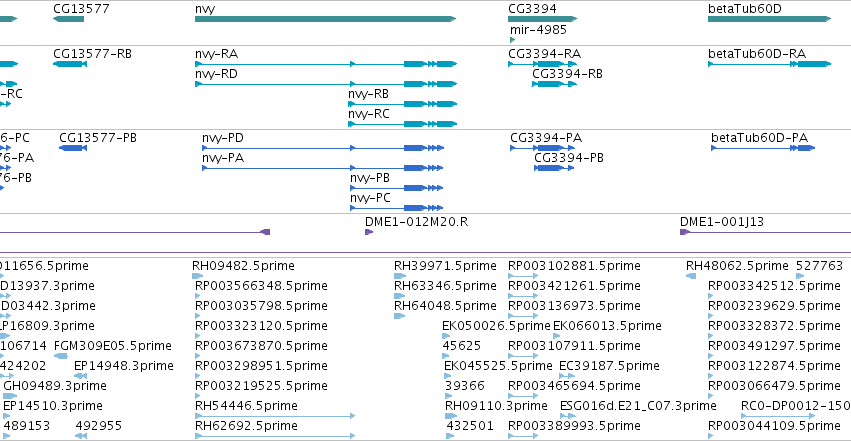Select the RP003566348.5prime label
The width and height of the screenshot is (851, 441).
(x=261, y=286)
